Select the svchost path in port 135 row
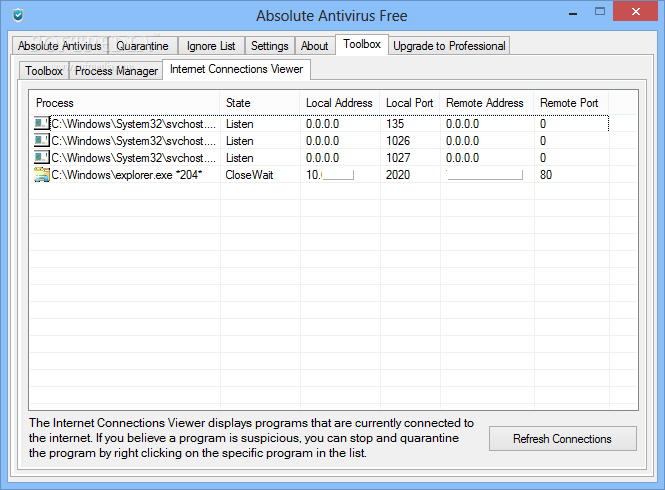This screenshot has width=665, height=490. 133,124
